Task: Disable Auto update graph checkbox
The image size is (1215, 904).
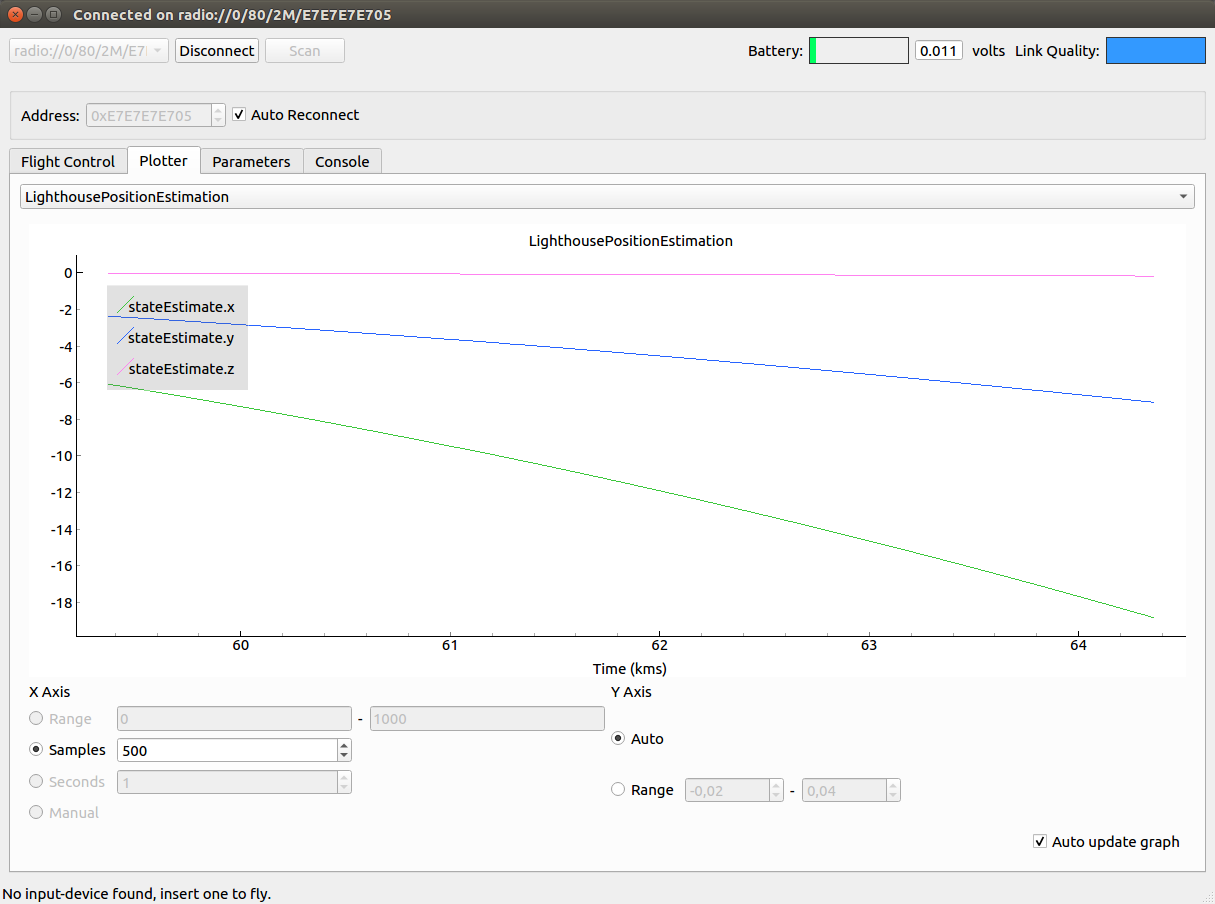Action: 1040,842
